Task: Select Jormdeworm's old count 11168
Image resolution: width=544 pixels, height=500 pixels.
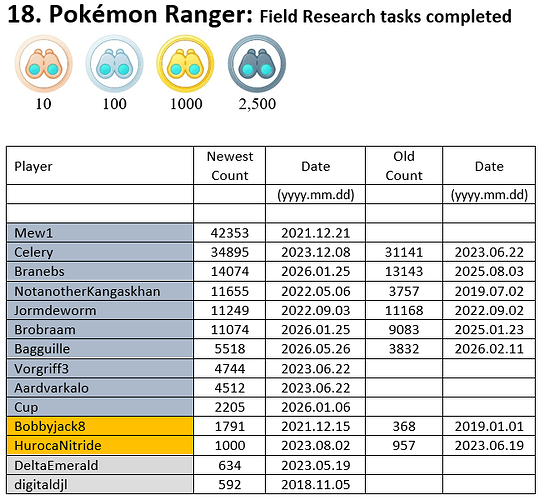Action: coord(404,310)
